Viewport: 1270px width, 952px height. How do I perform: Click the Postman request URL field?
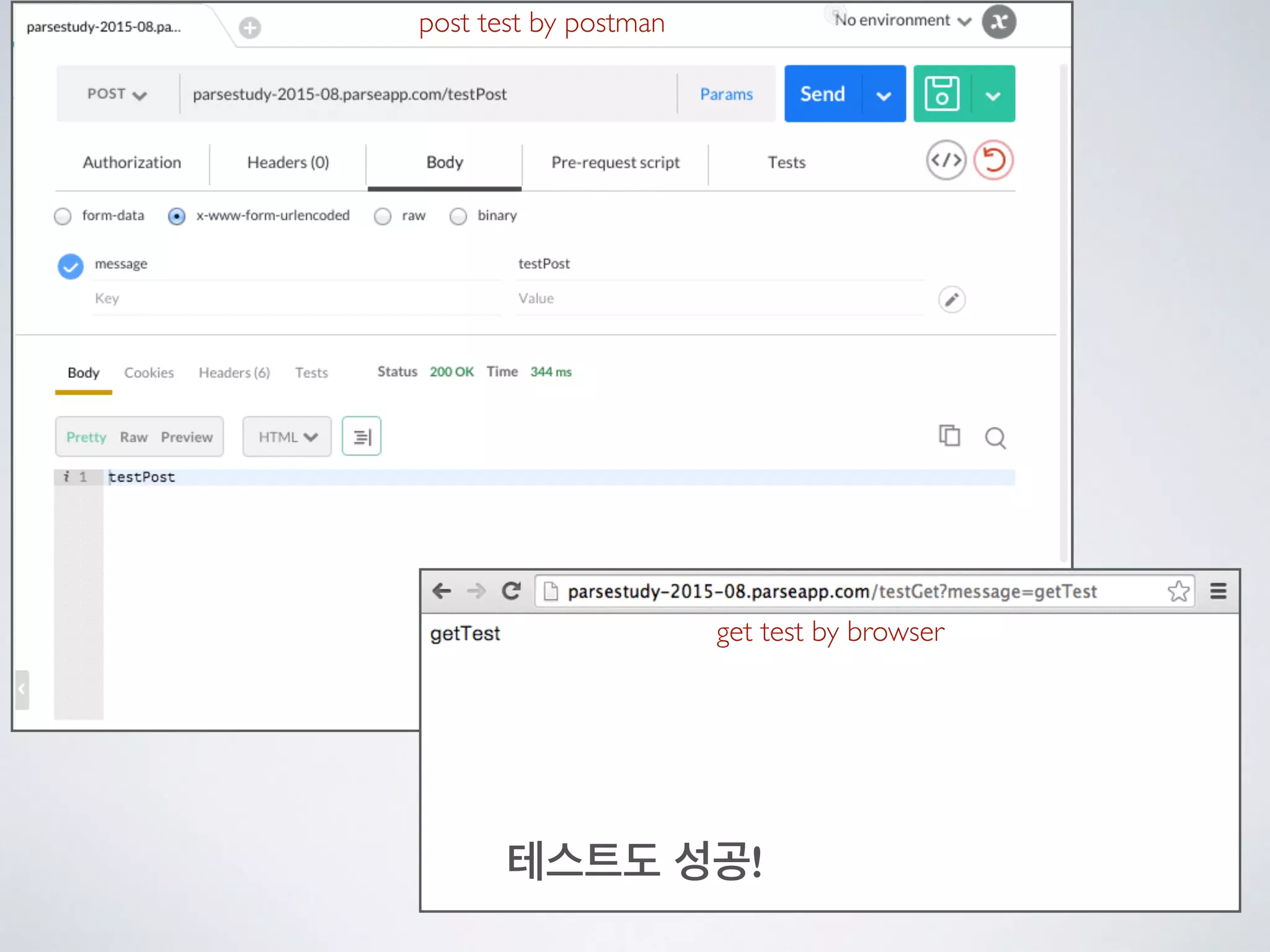(x=428, y=94)
